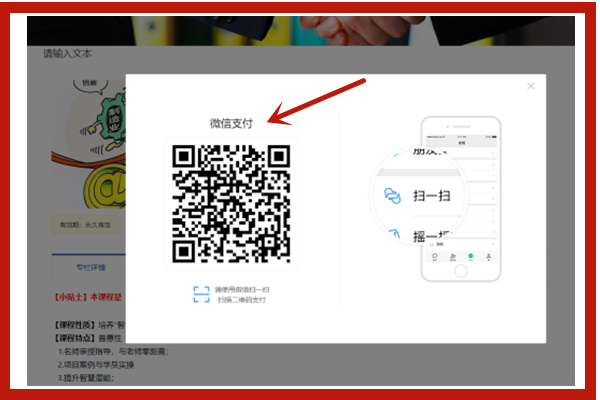Click the phone scan illustration
600x400 pixels.
435,199
